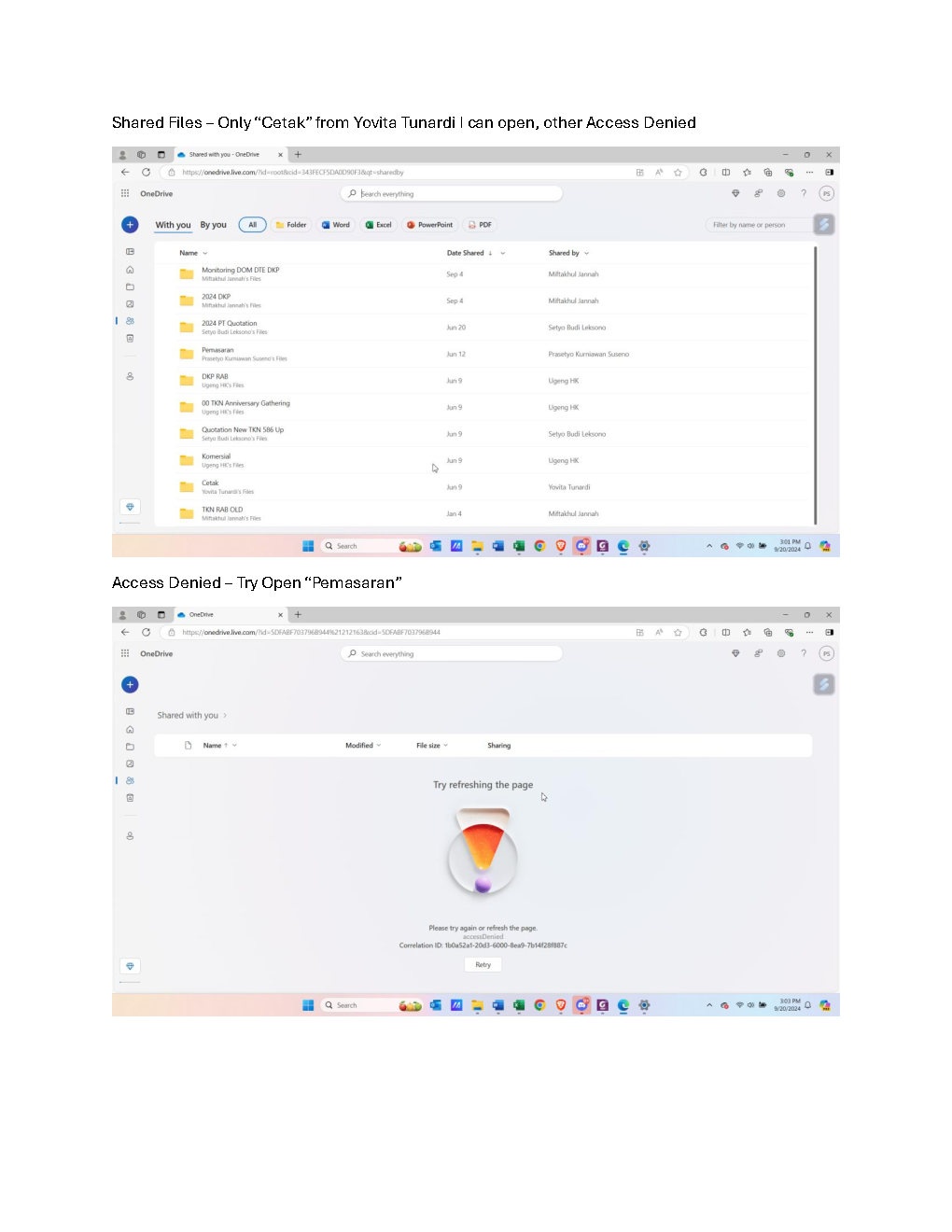The height and width of the screenshot is (1232, 952).
Task: Open the PS account avatar in Shared with you window
Action: 826,193
